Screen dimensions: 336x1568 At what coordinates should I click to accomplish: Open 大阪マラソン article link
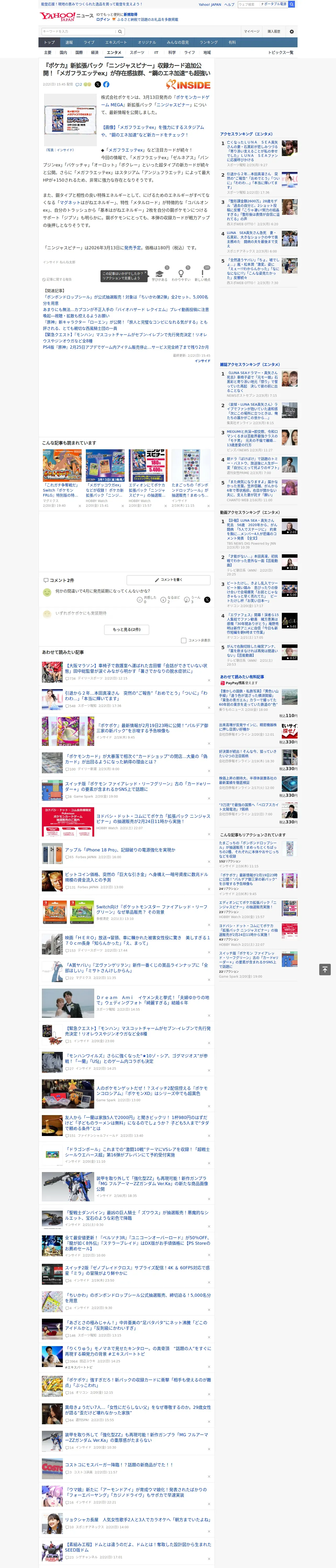[137, 668]
